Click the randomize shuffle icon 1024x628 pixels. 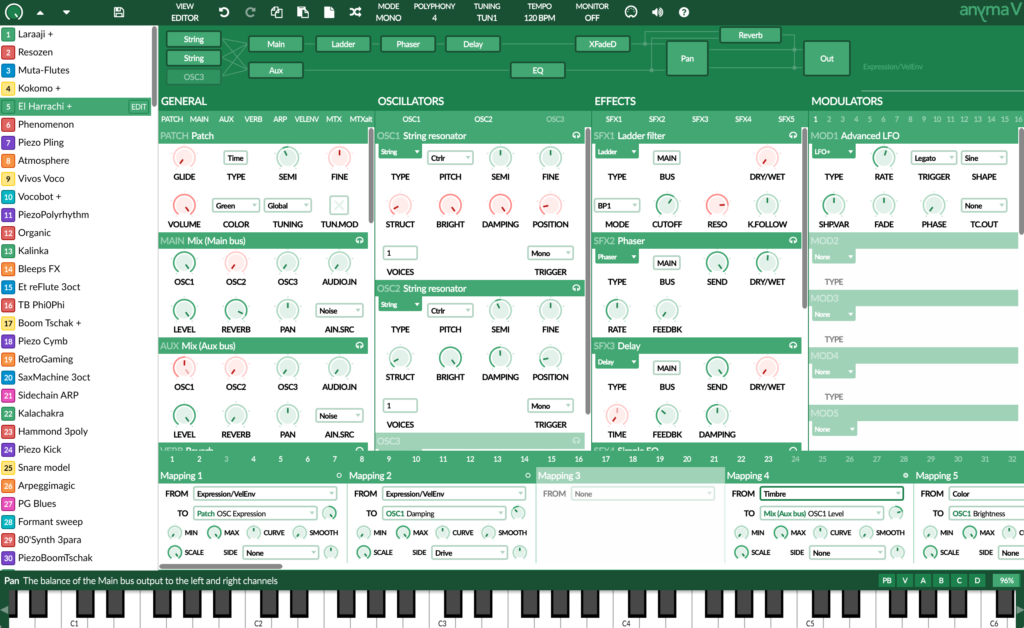coord(355,12)
